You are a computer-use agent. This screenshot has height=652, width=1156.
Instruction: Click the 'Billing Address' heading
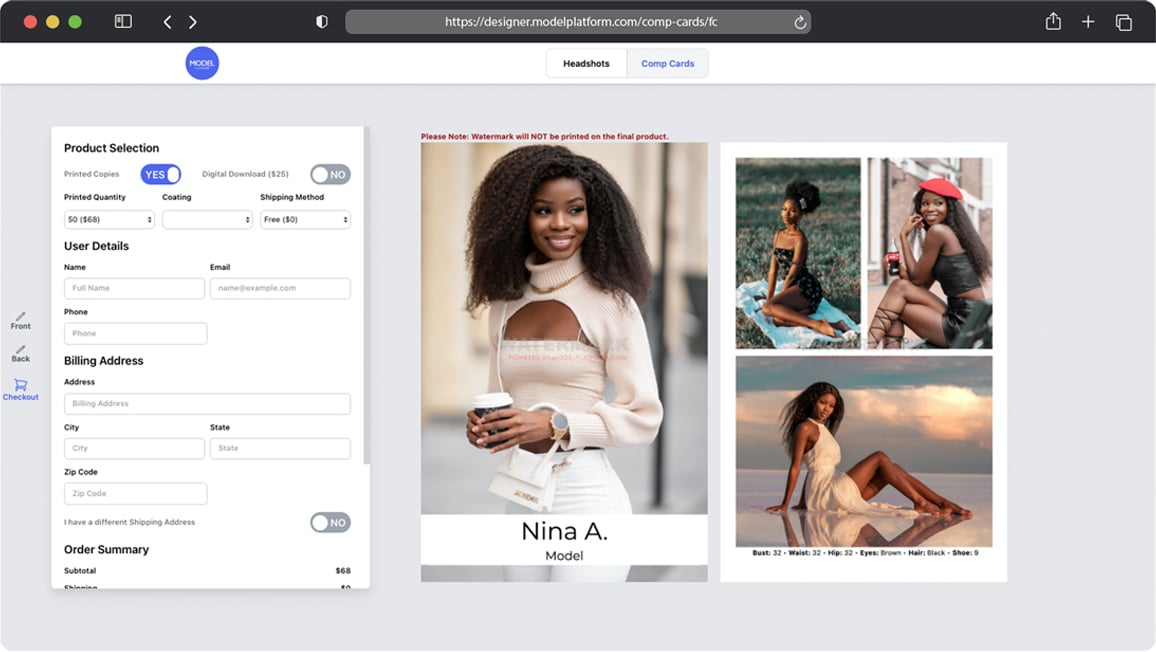(104, 361)
